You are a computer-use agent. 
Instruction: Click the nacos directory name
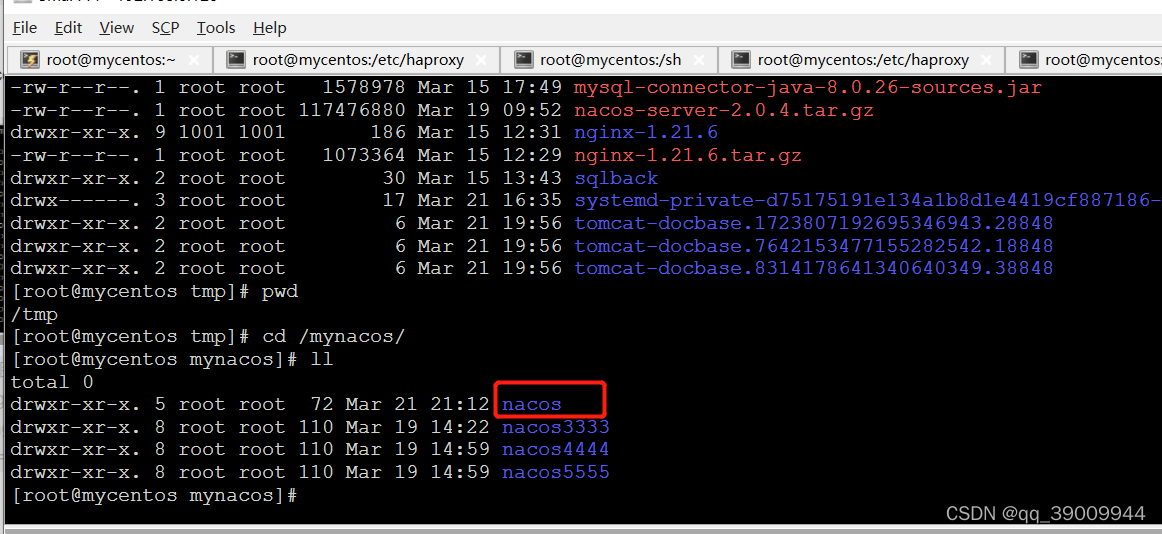(532, 404)
